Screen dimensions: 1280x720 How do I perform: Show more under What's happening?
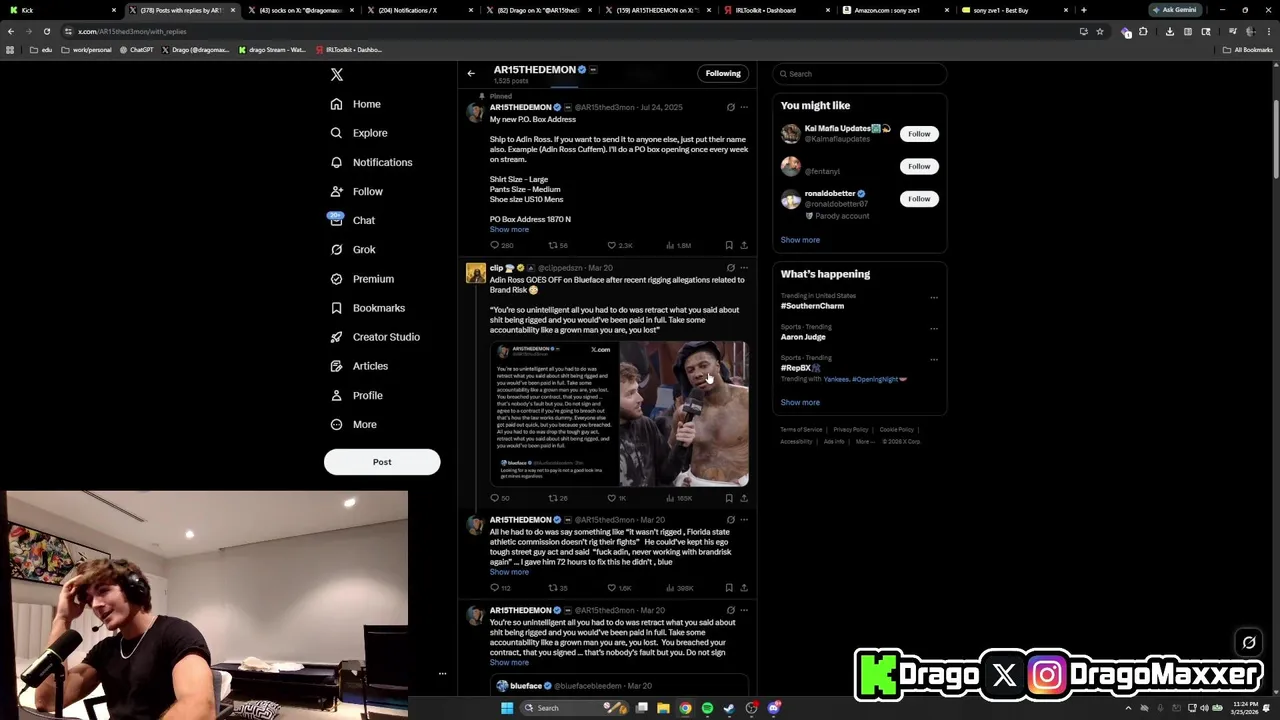tap(800, 402)
